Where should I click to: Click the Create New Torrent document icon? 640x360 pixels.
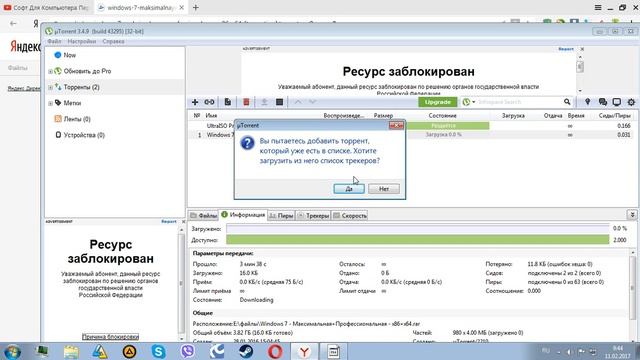coord(228,102)
